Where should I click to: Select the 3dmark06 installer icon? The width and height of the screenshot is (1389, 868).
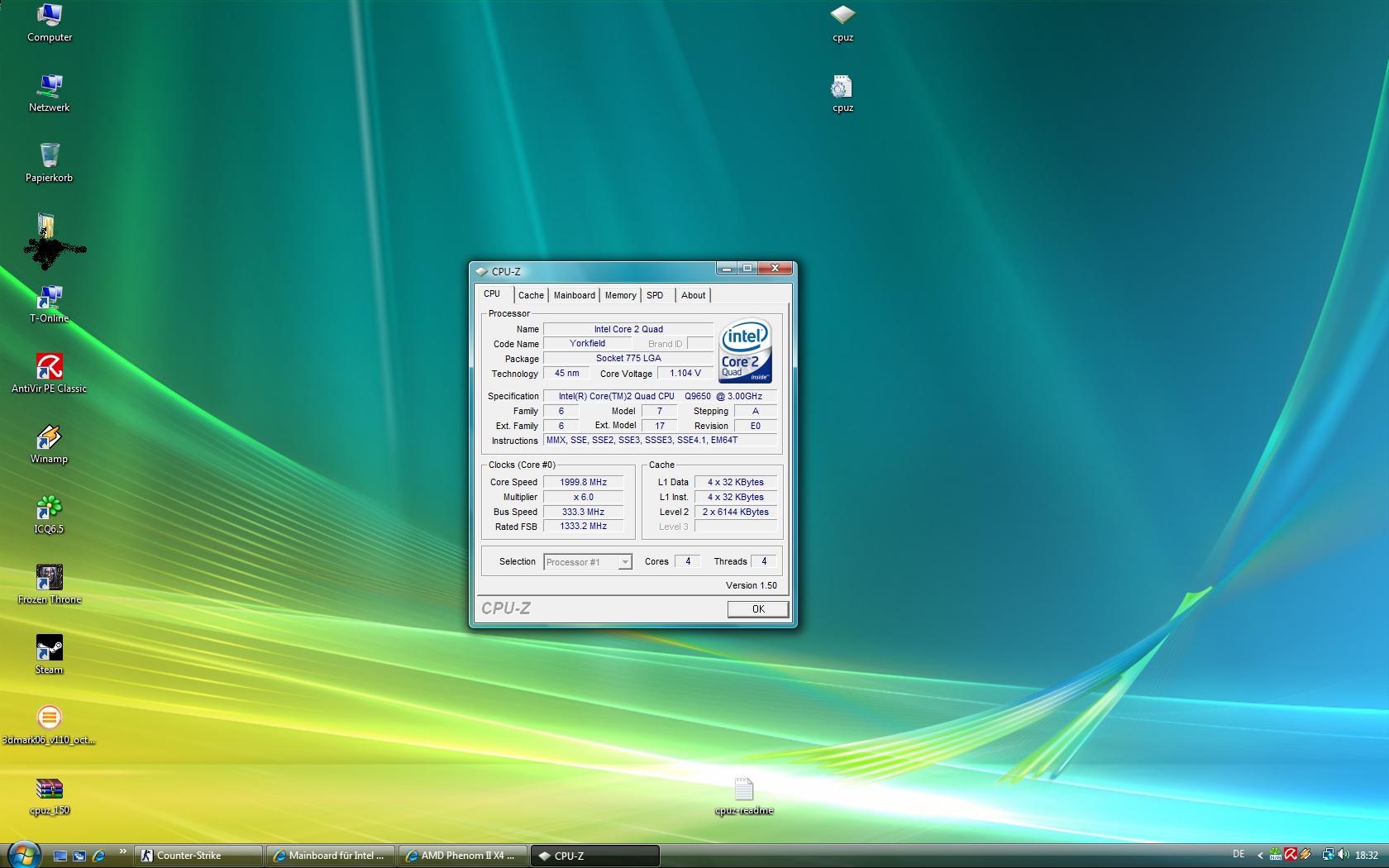[x=49, y=719]
